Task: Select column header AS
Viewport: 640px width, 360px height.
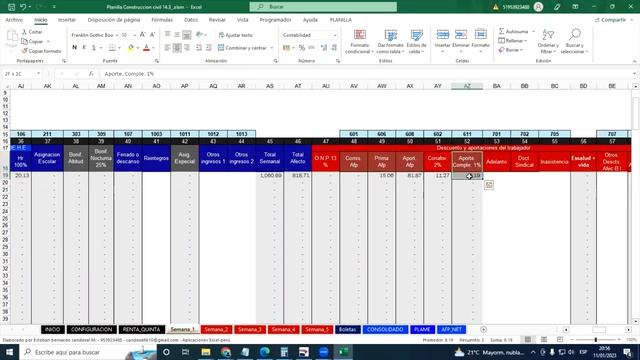Action: pos(269,86)
